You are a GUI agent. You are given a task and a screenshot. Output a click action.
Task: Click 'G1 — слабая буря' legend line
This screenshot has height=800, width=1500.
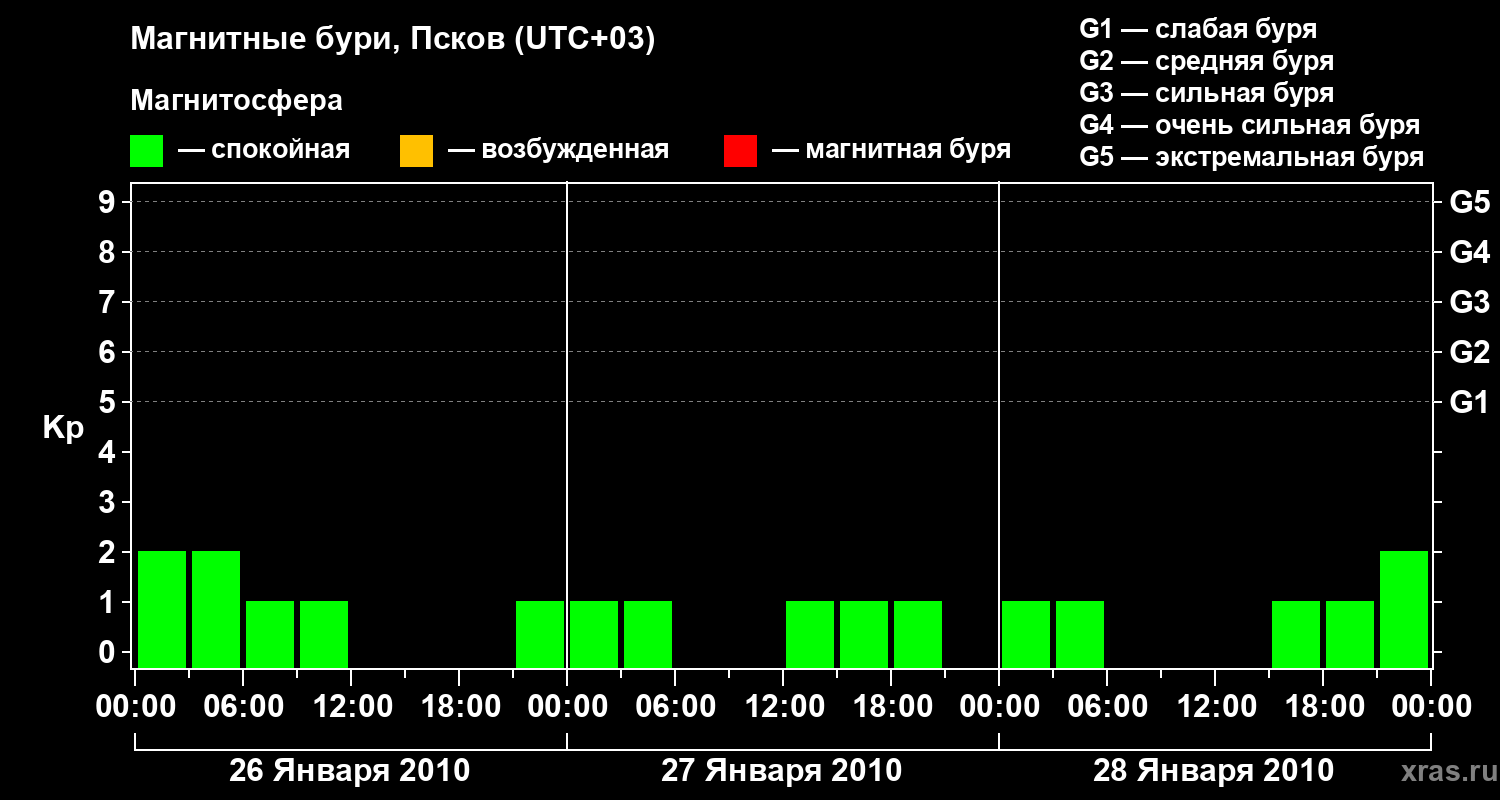pyautogui.click(x=1198, y=28)
